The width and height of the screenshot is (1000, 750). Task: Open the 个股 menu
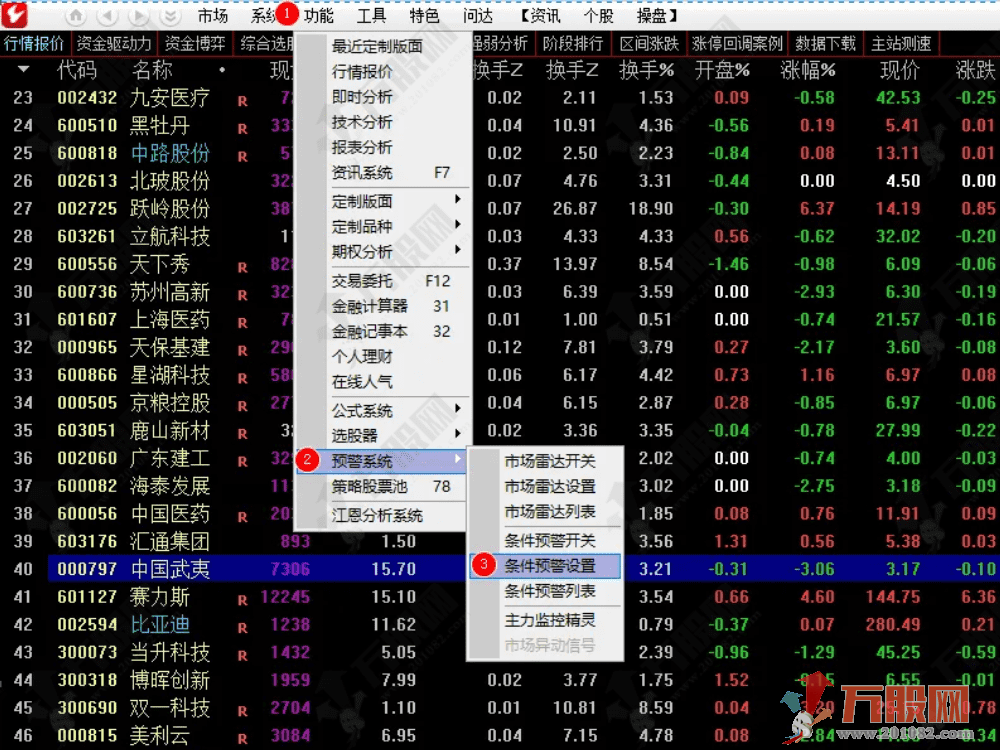(598, 15)
